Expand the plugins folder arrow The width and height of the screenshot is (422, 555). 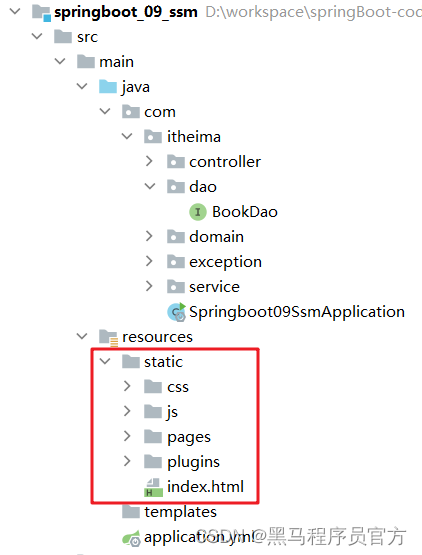(127, 461)
